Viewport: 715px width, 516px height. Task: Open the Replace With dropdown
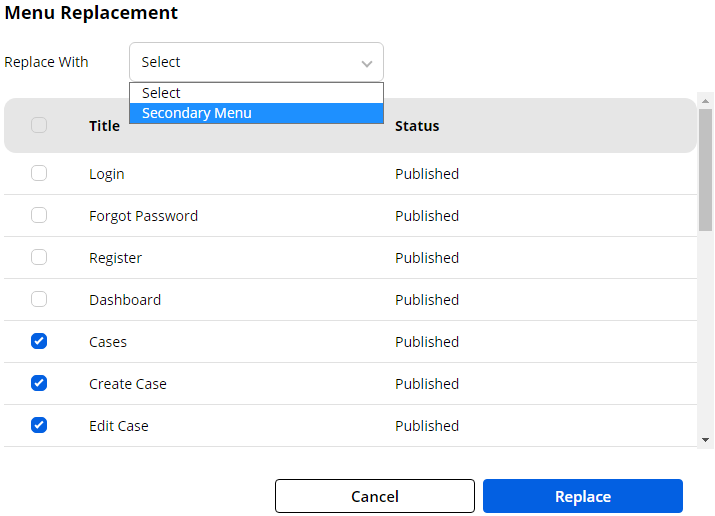coord(255,62)
